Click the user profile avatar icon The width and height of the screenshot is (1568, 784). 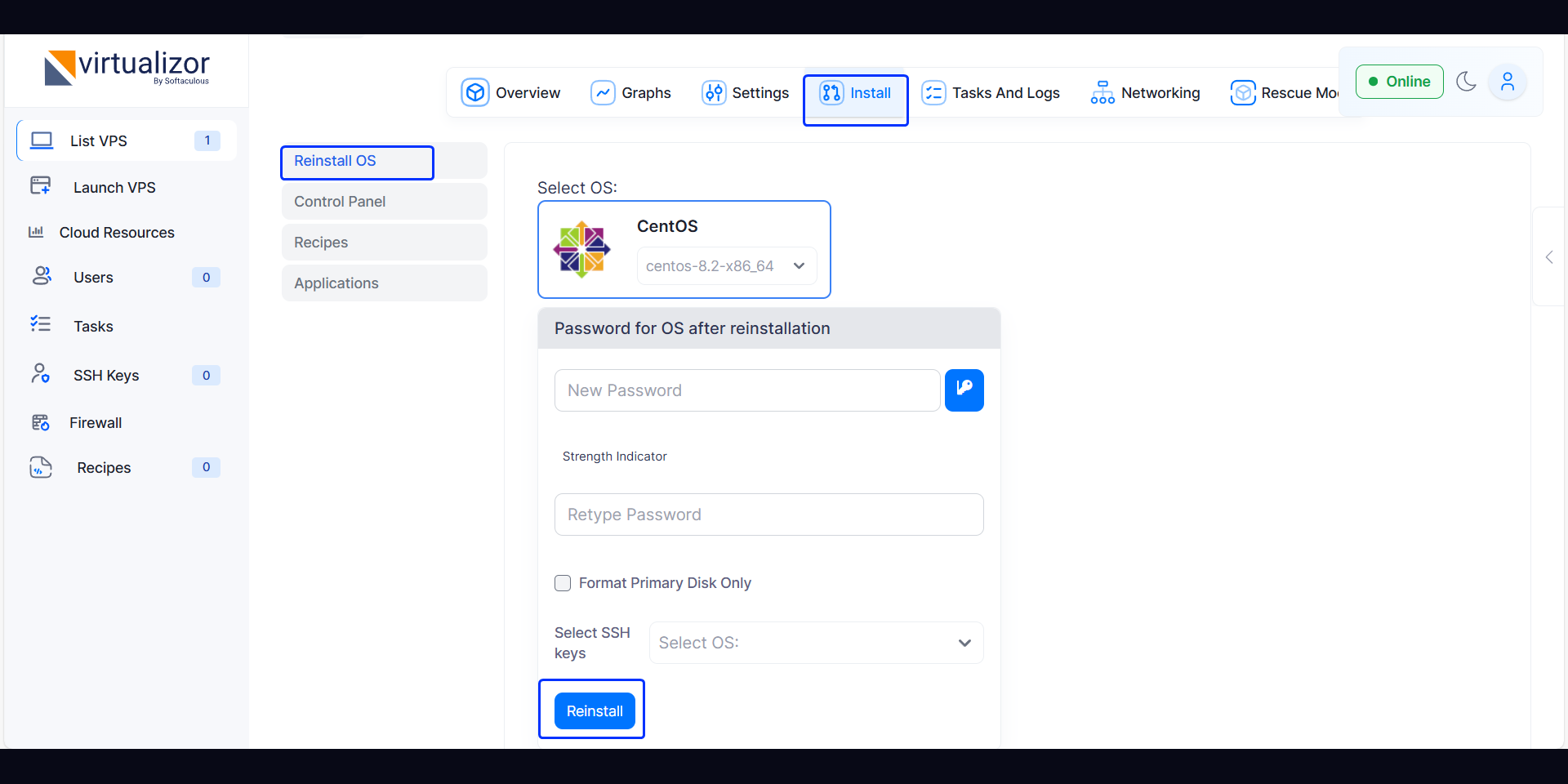click(x=1508, y=82)
